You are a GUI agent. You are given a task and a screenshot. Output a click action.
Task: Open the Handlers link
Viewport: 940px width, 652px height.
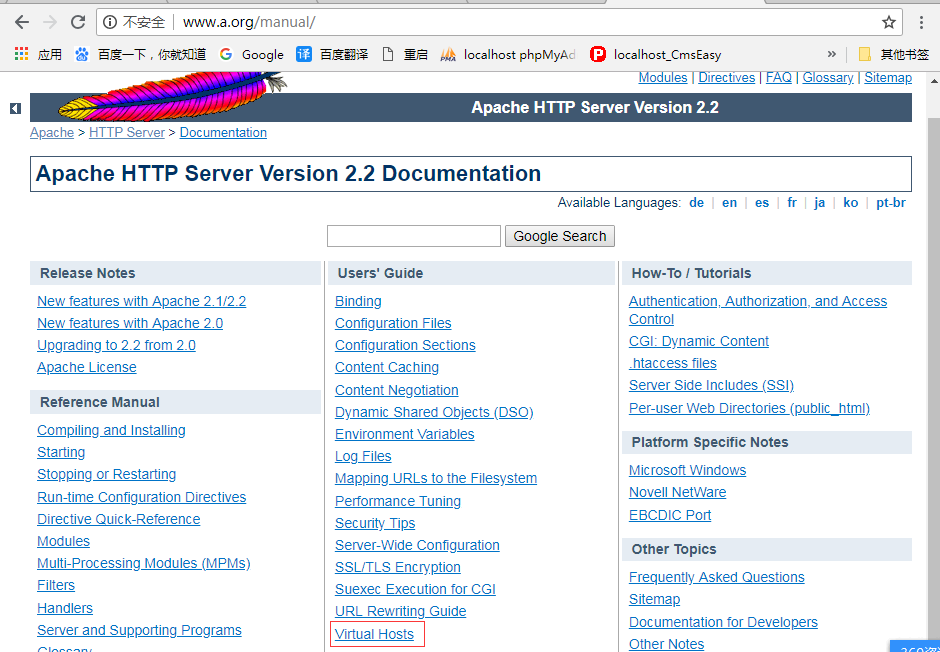(65, 608)
